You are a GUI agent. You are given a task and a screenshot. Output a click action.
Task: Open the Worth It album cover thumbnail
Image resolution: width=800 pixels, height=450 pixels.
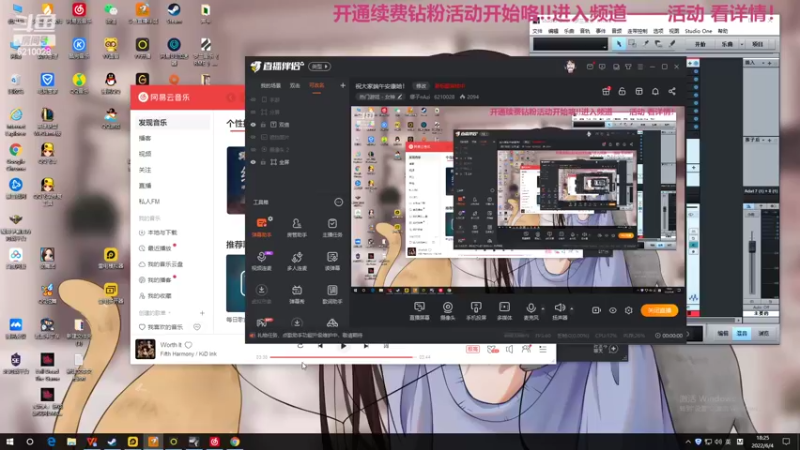pyautogui.click(x=145, y=349)
